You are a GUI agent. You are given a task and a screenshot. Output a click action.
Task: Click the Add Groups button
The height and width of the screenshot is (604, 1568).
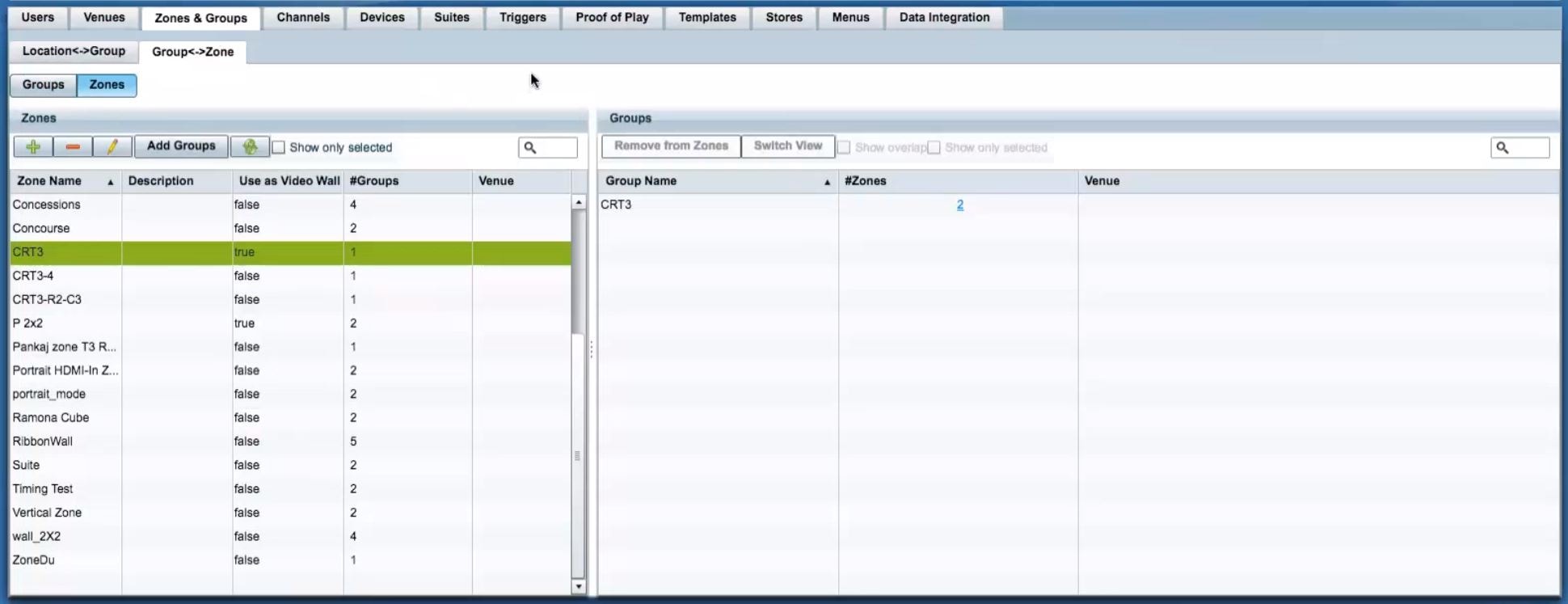181,146
